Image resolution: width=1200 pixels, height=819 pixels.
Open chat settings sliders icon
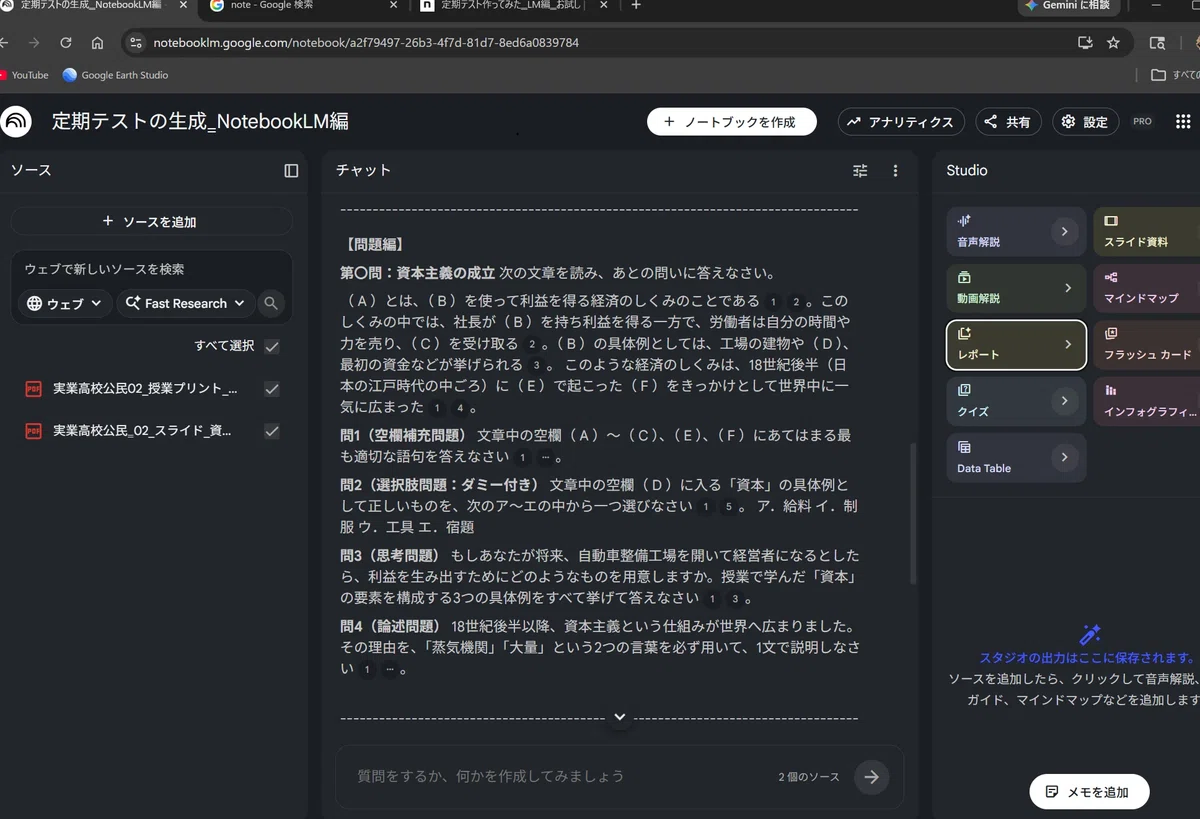(860, 171)
